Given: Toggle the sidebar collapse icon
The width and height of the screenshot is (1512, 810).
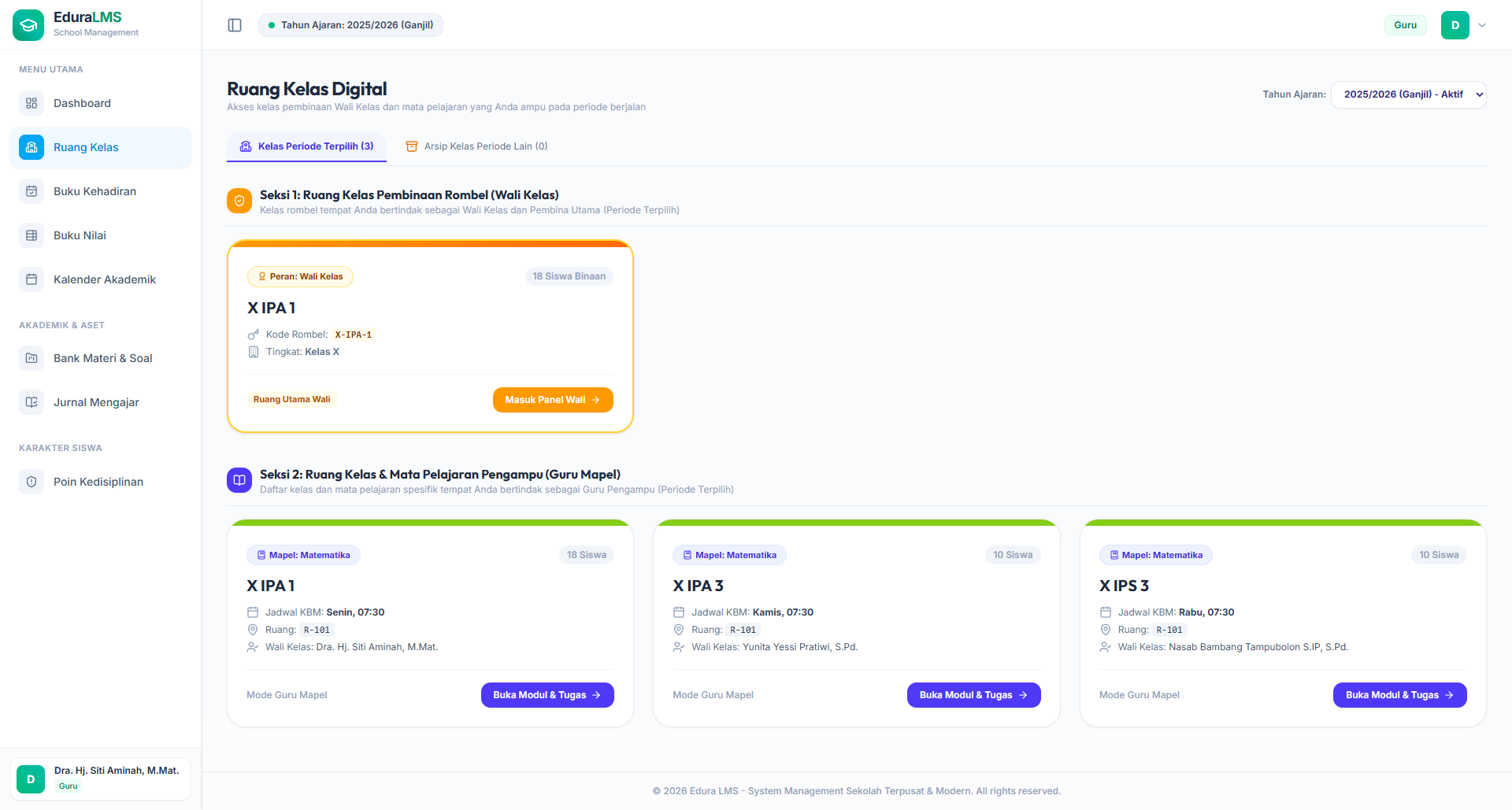Looking at the screenshot, I should click(x=235, y=25).
